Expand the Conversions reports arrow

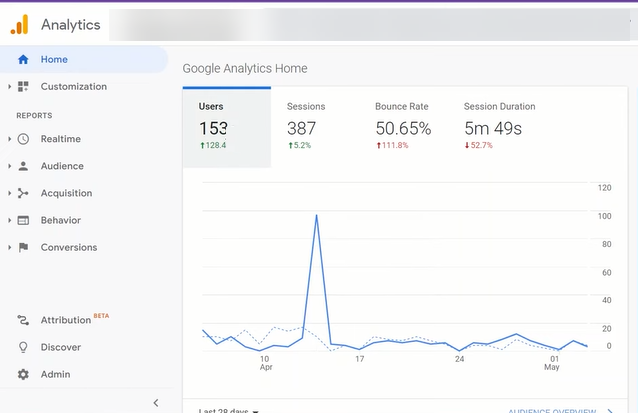[x=9, y=247]
